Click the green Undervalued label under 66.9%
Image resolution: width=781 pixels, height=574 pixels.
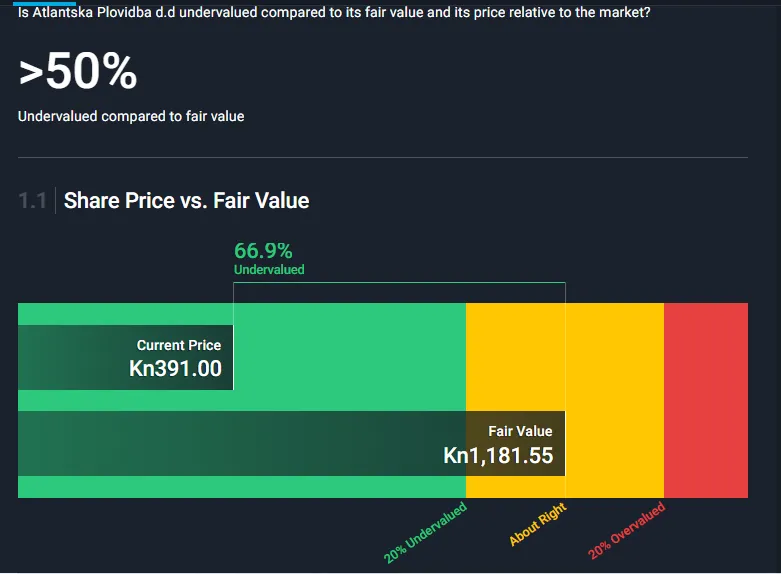click(269, 270)
